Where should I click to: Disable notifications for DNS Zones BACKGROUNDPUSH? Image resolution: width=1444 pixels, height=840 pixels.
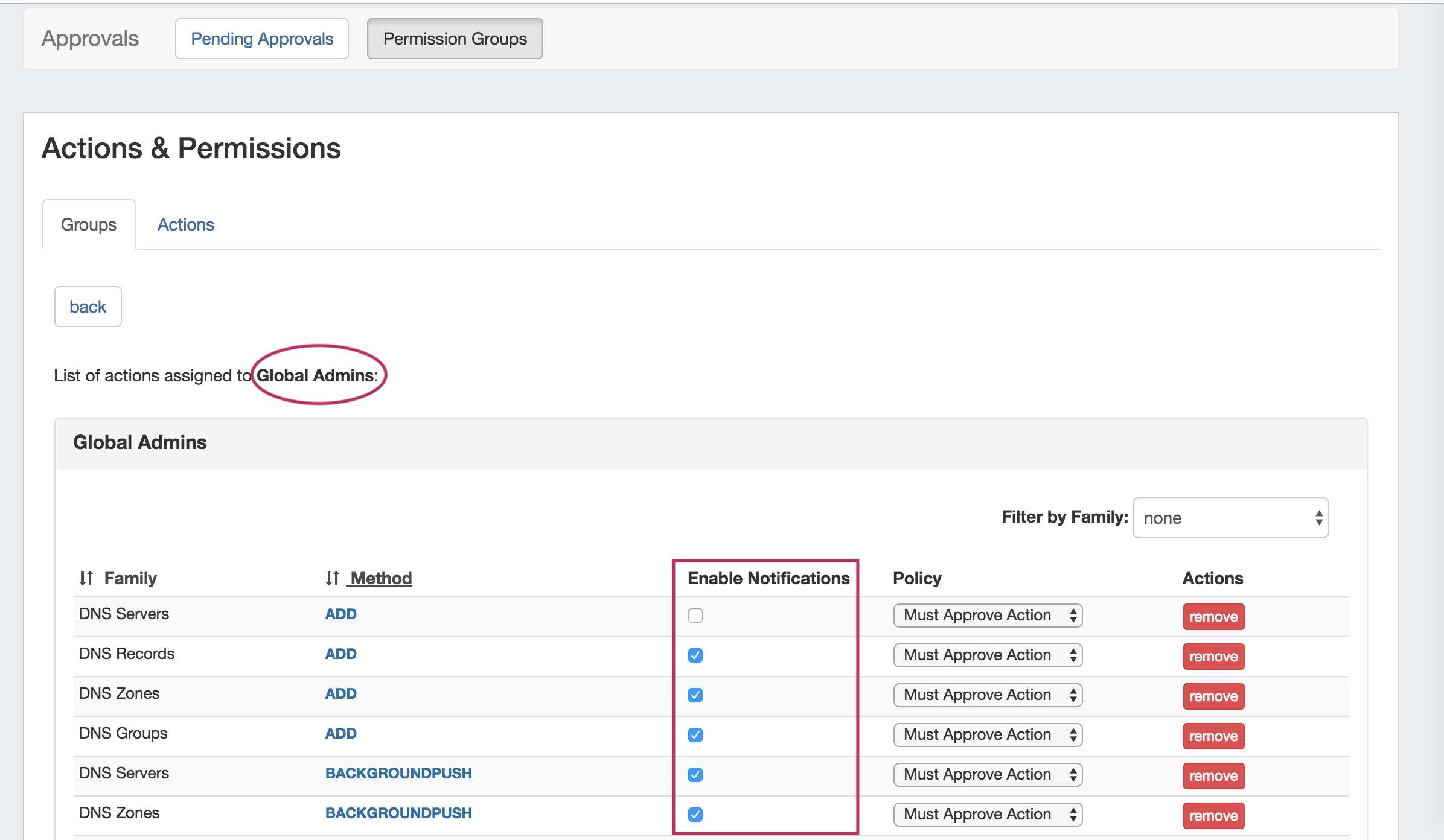click(695, 815)
